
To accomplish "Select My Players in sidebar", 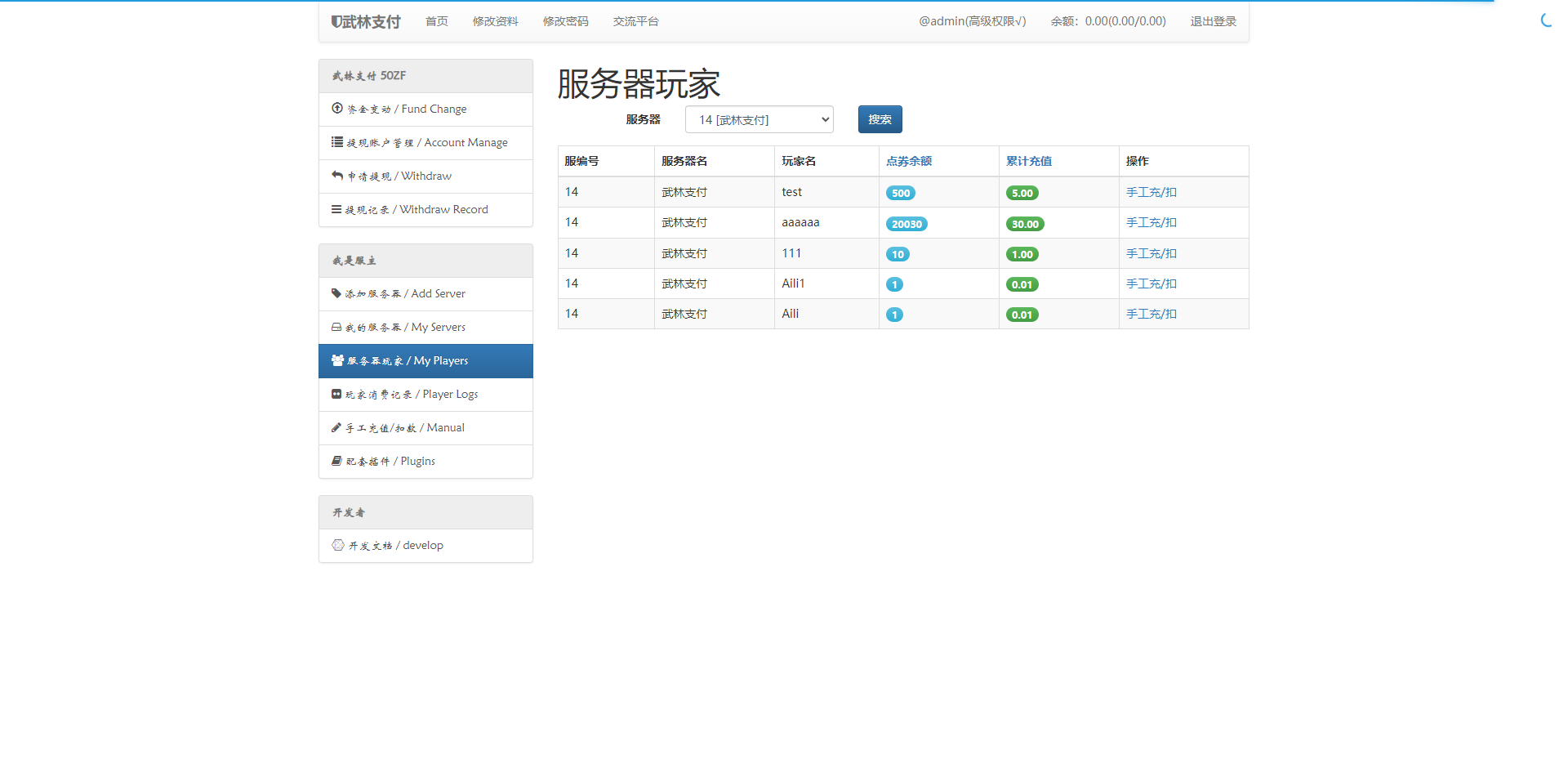I will [425, 360].
